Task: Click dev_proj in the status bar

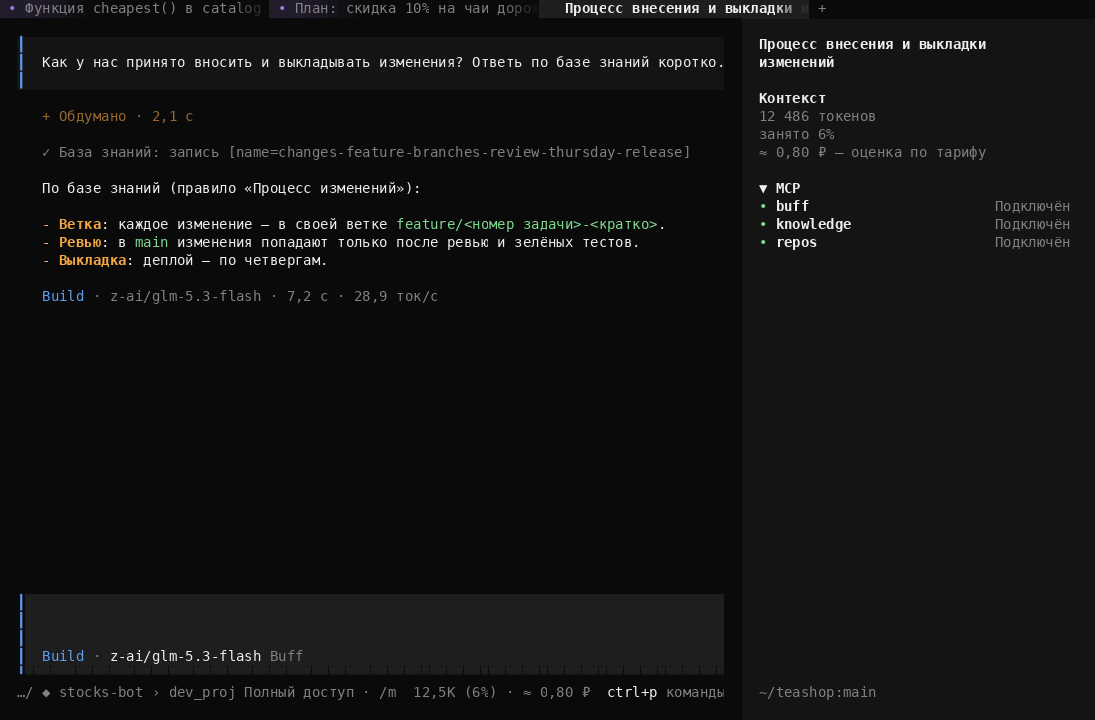Action: click(x=202, y=693)
